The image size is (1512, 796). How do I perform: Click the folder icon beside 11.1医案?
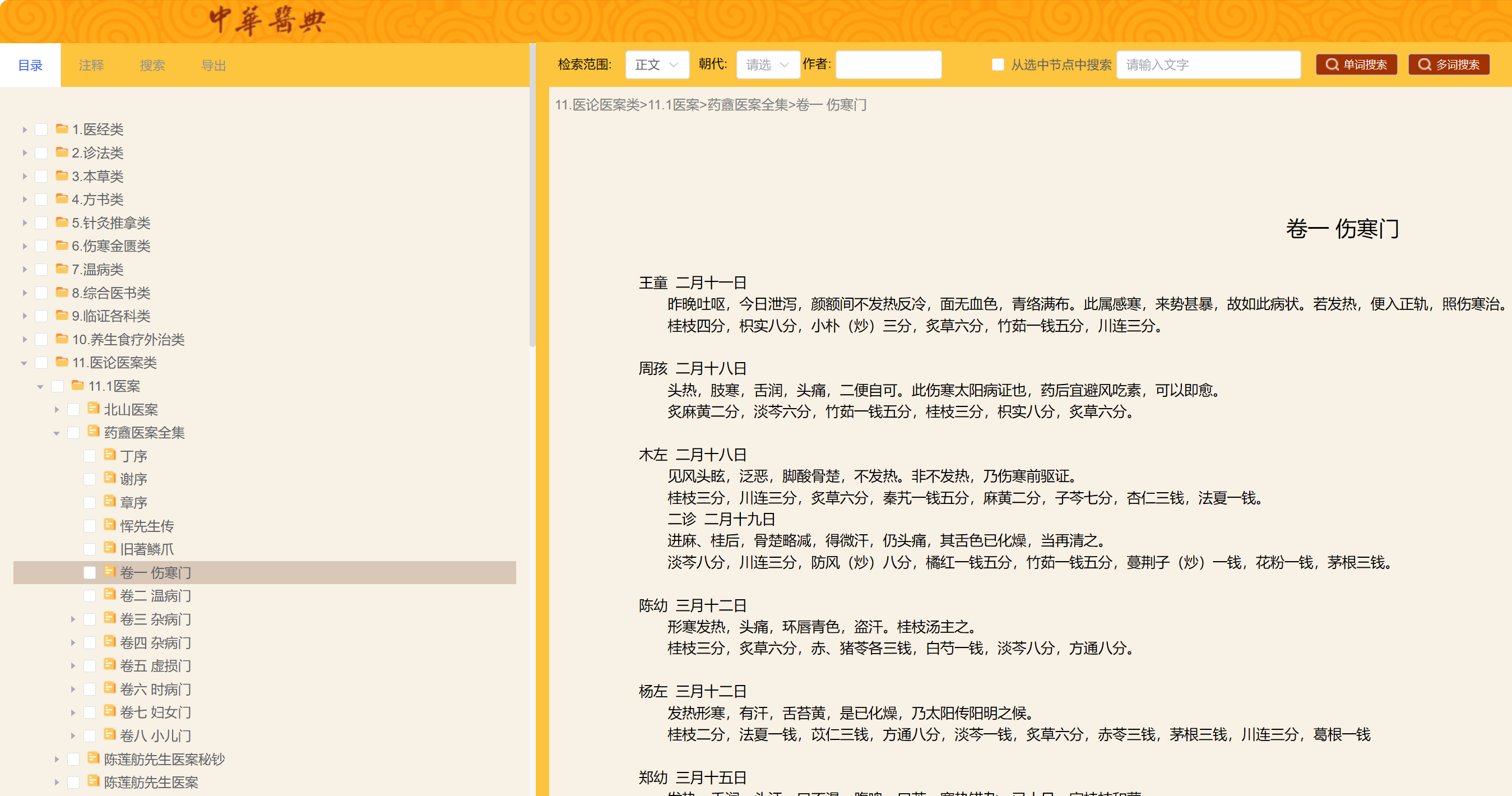tap(77, 386)
